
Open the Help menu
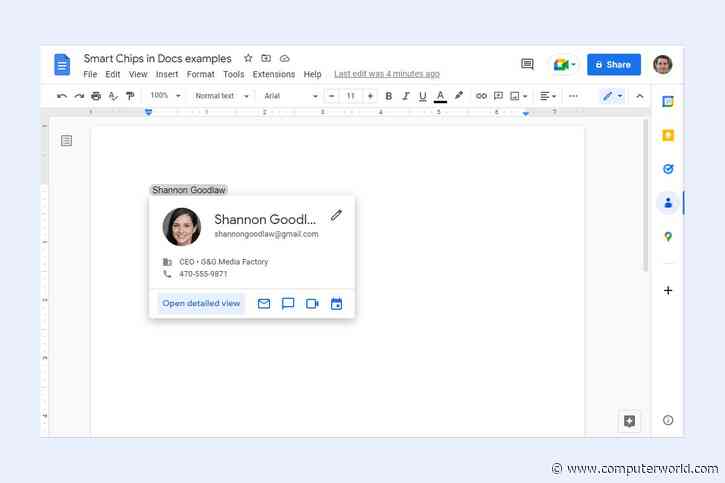[x=313, y=74]
